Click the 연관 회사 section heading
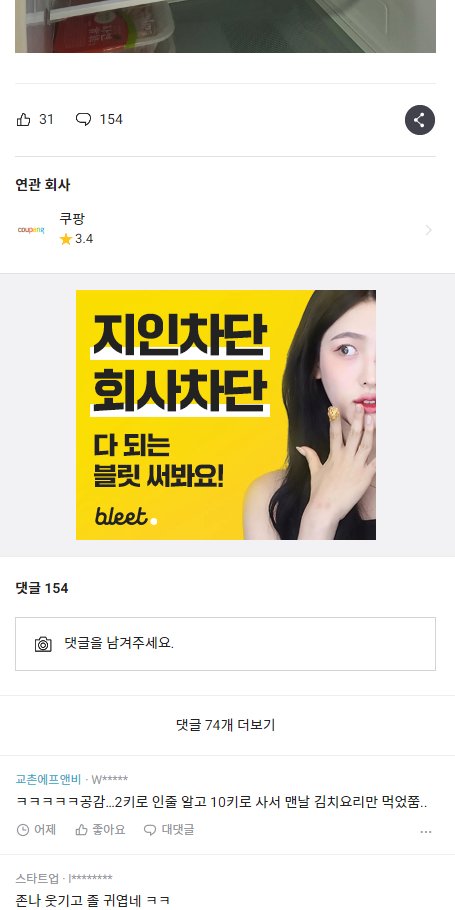455x910 pixels. [43, 185]
